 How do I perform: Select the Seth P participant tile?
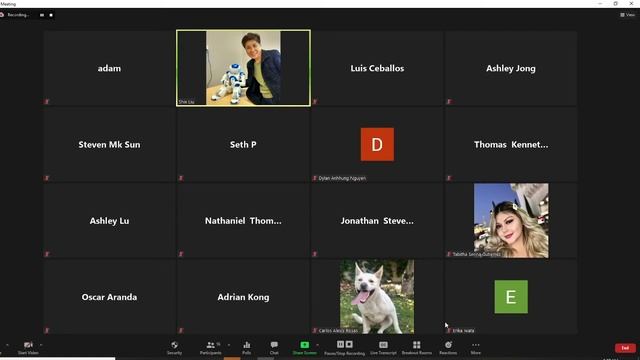(243, 144)
